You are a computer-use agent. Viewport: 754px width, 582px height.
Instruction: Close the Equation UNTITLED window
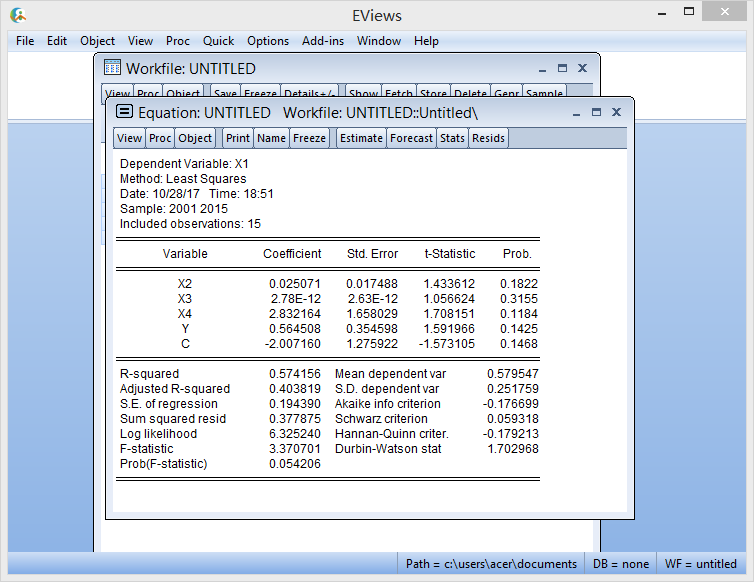617,112
